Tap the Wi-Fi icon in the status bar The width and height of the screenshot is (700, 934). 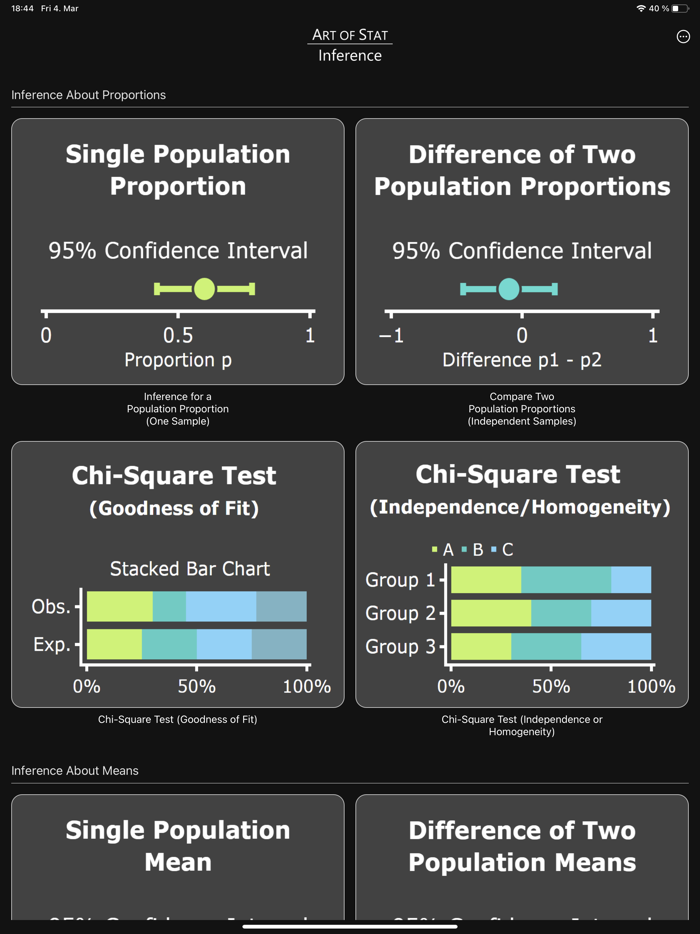pos(639,8)
